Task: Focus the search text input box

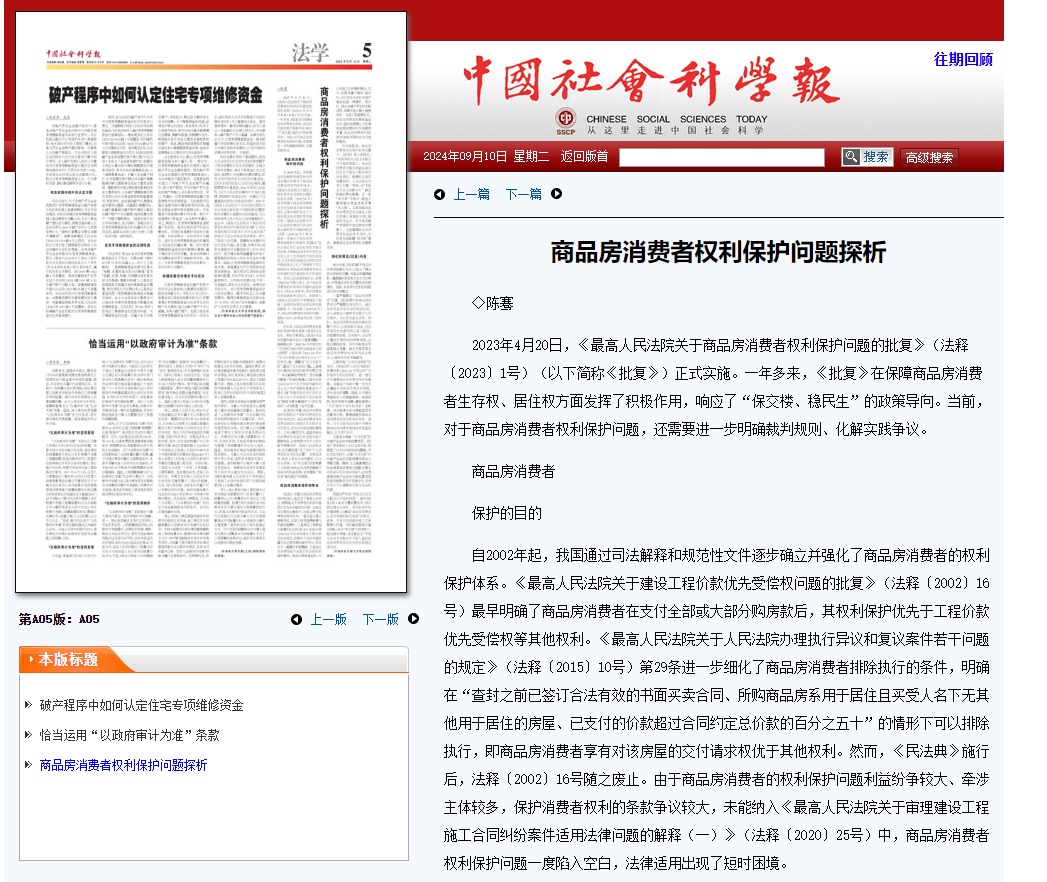Action: click(721, 157)
